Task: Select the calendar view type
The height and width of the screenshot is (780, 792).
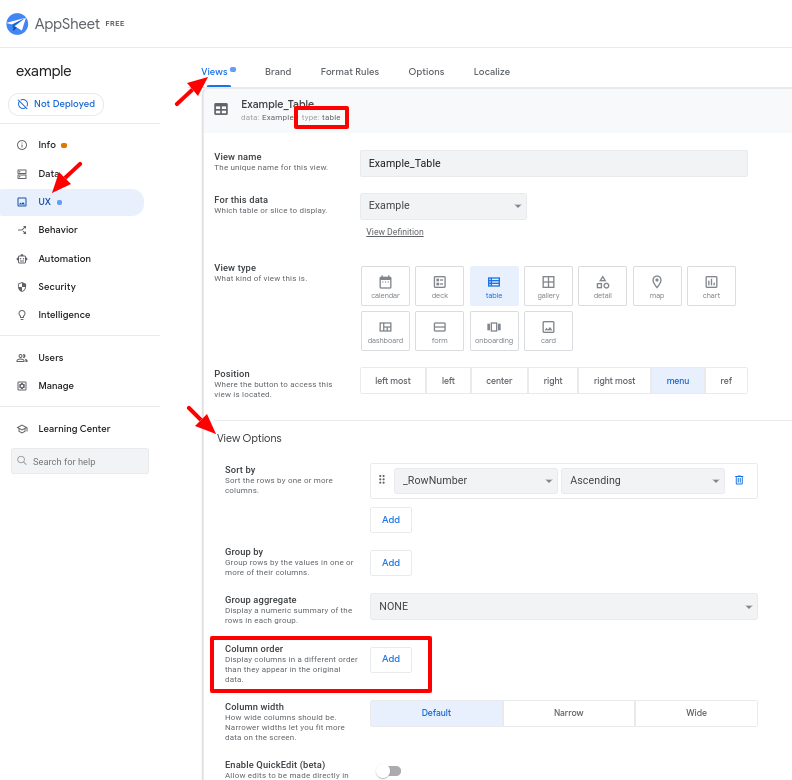Action: click(385, 286)
